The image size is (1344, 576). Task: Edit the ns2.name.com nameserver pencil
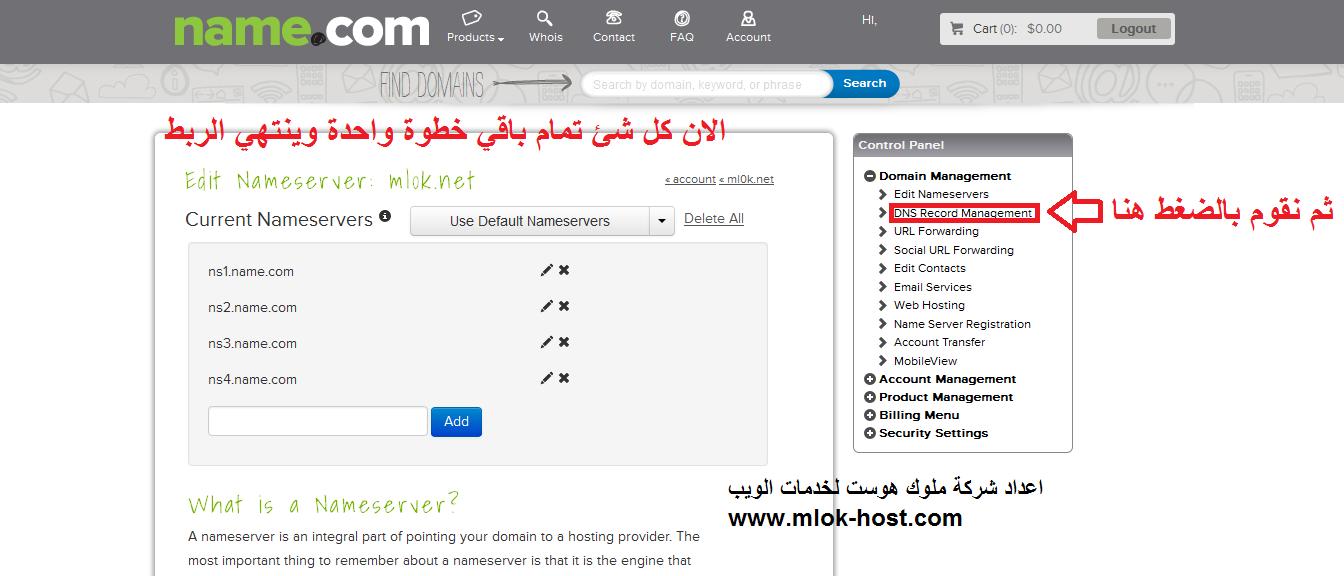pos(546,306)
